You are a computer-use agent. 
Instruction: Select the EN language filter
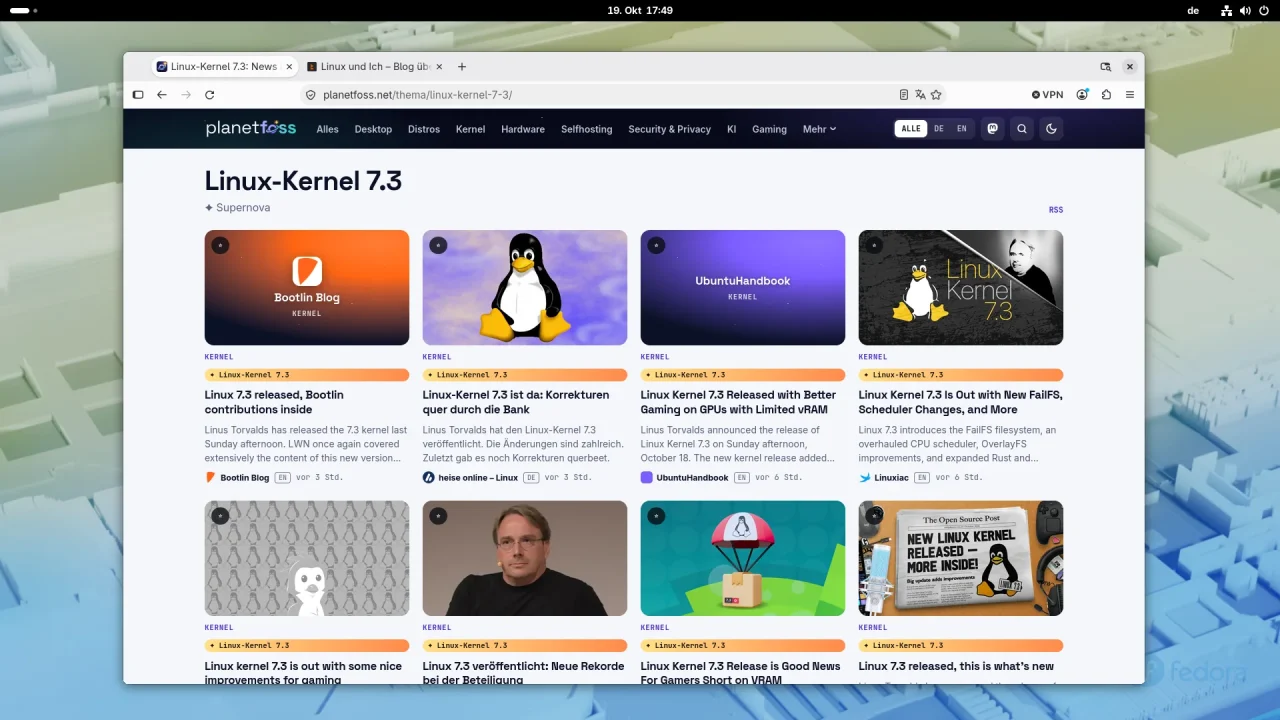pyautogui.click(x=962, y=129)
